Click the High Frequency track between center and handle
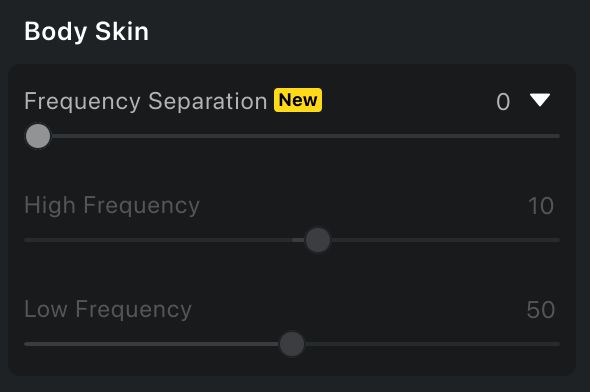 [298, 240]
